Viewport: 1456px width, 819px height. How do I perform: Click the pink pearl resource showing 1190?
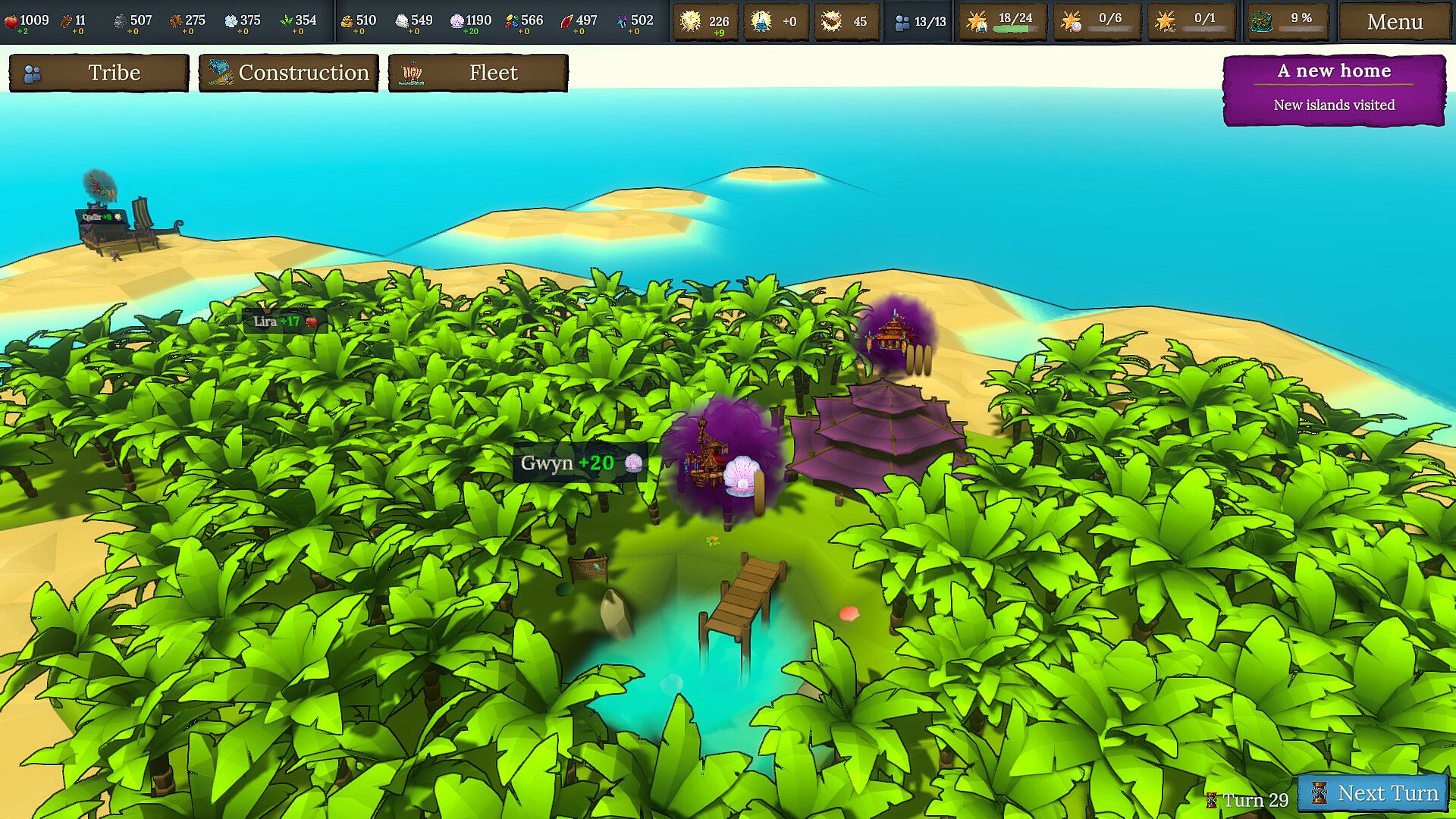tap(457, 21)
